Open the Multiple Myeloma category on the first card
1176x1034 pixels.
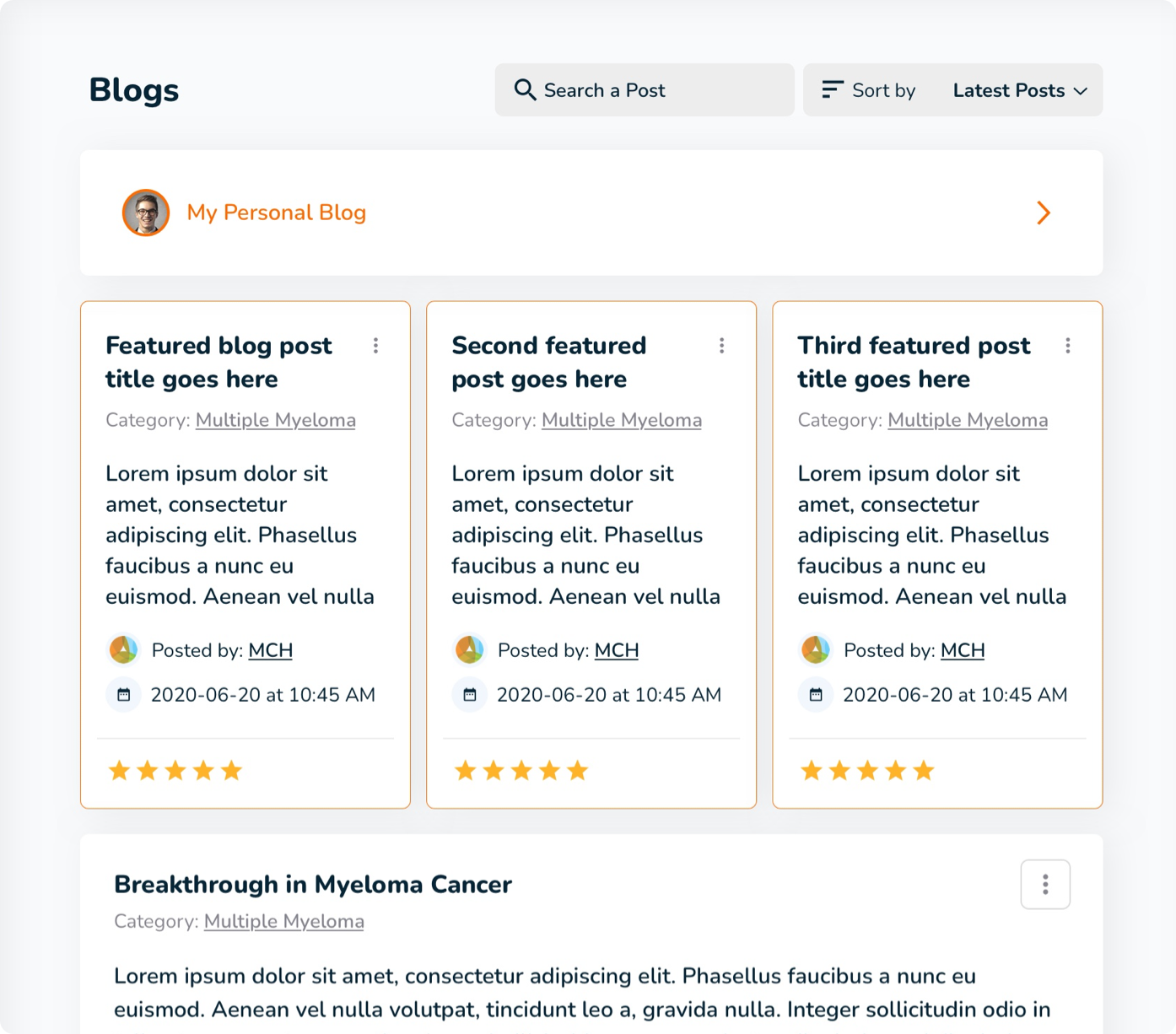click(276, 420)
